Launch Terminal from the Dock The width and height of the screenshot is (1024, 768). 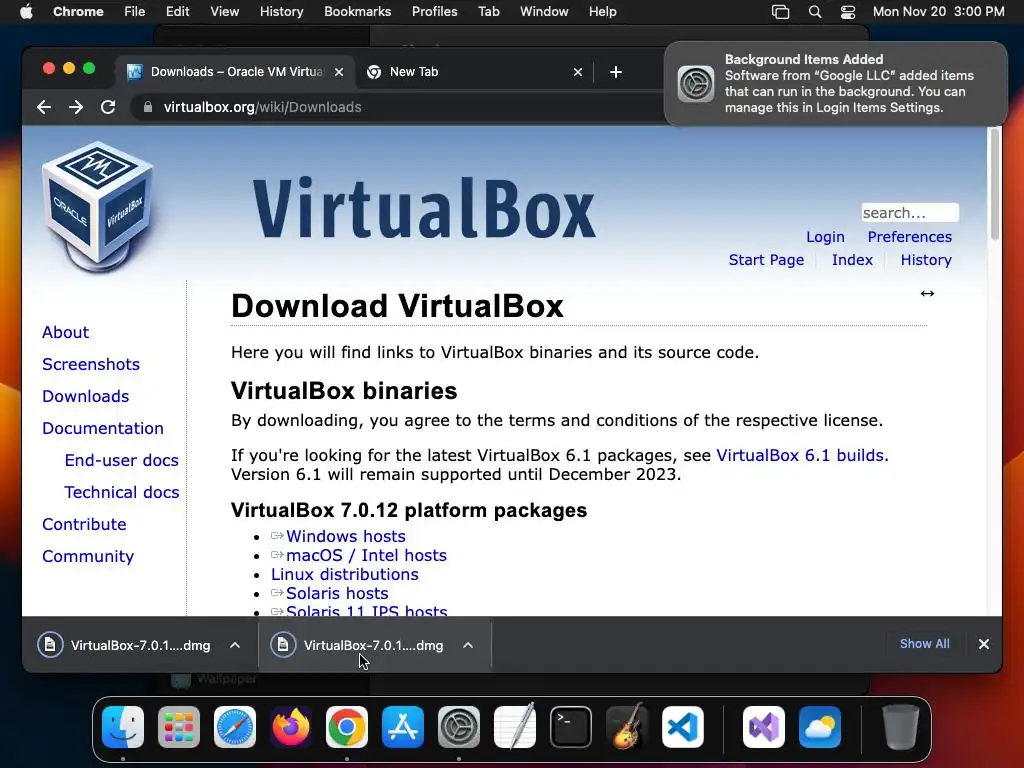pos(571,727)
